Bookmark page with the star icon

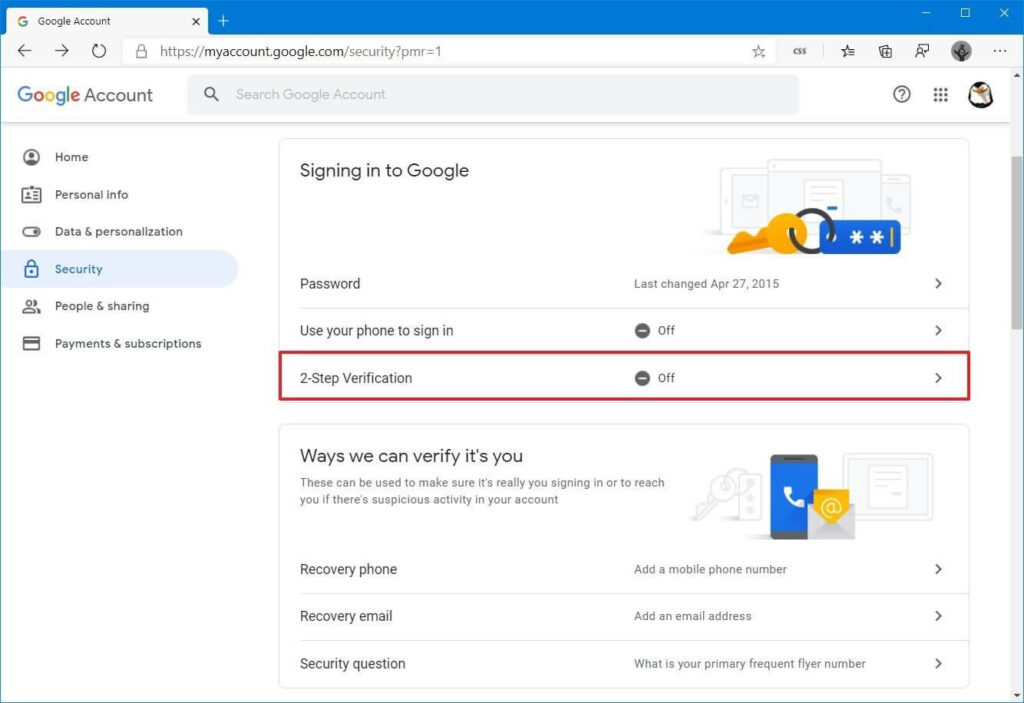(759, 51)
